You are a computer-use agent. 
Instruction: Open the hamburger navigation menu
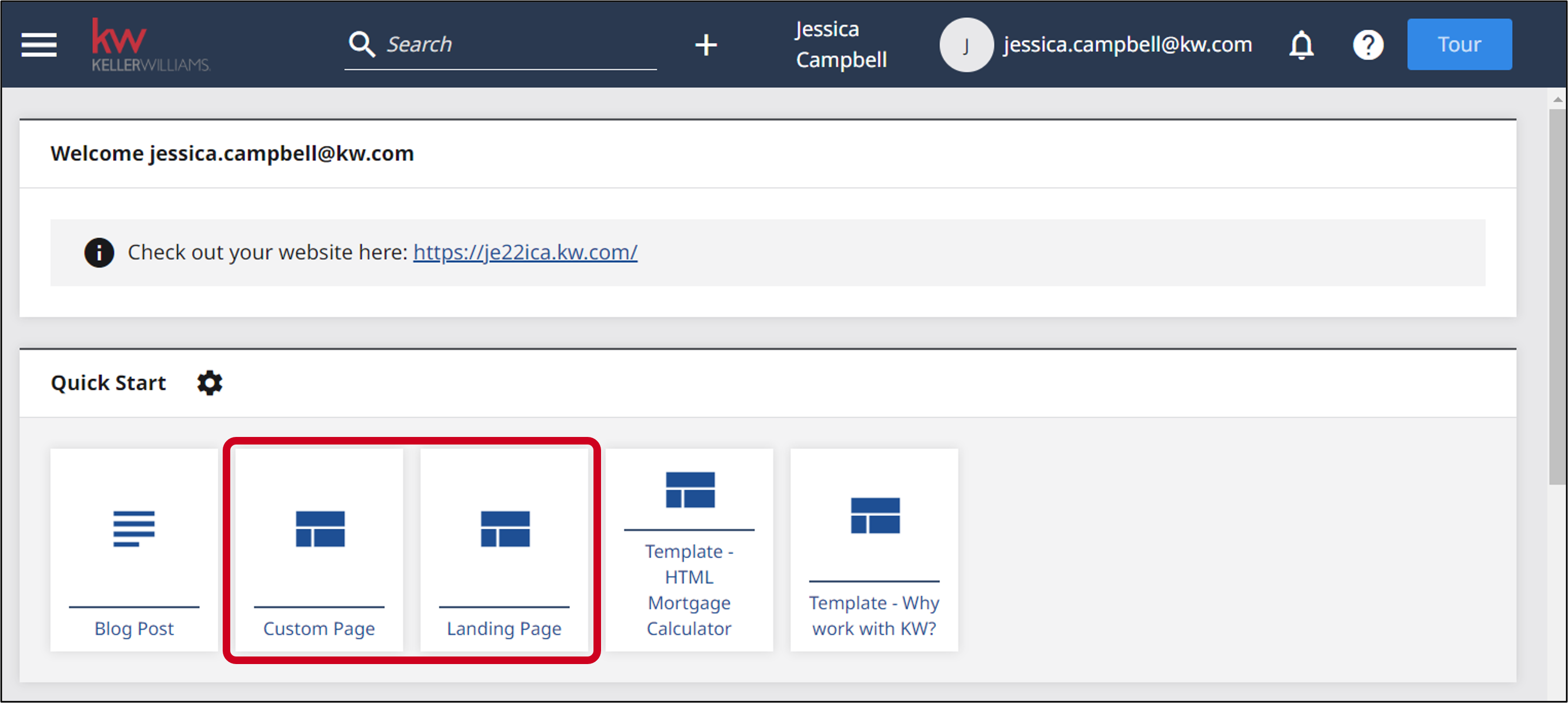tap(39, 44)
